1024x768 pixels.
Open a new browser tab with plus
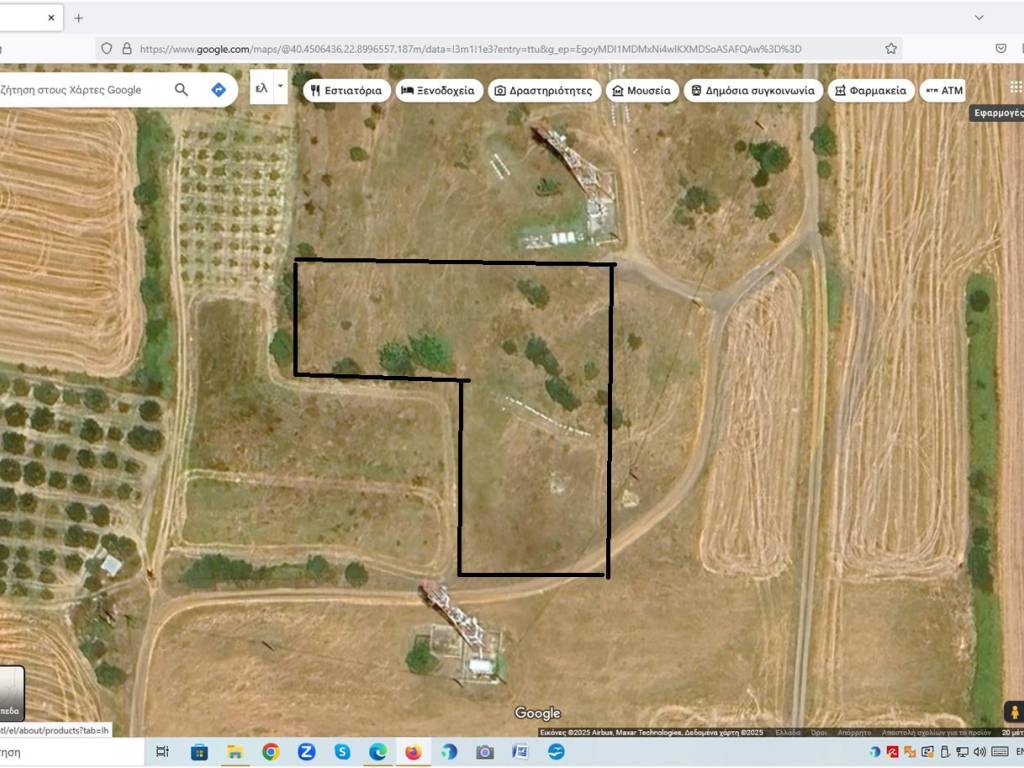point(79,18)
